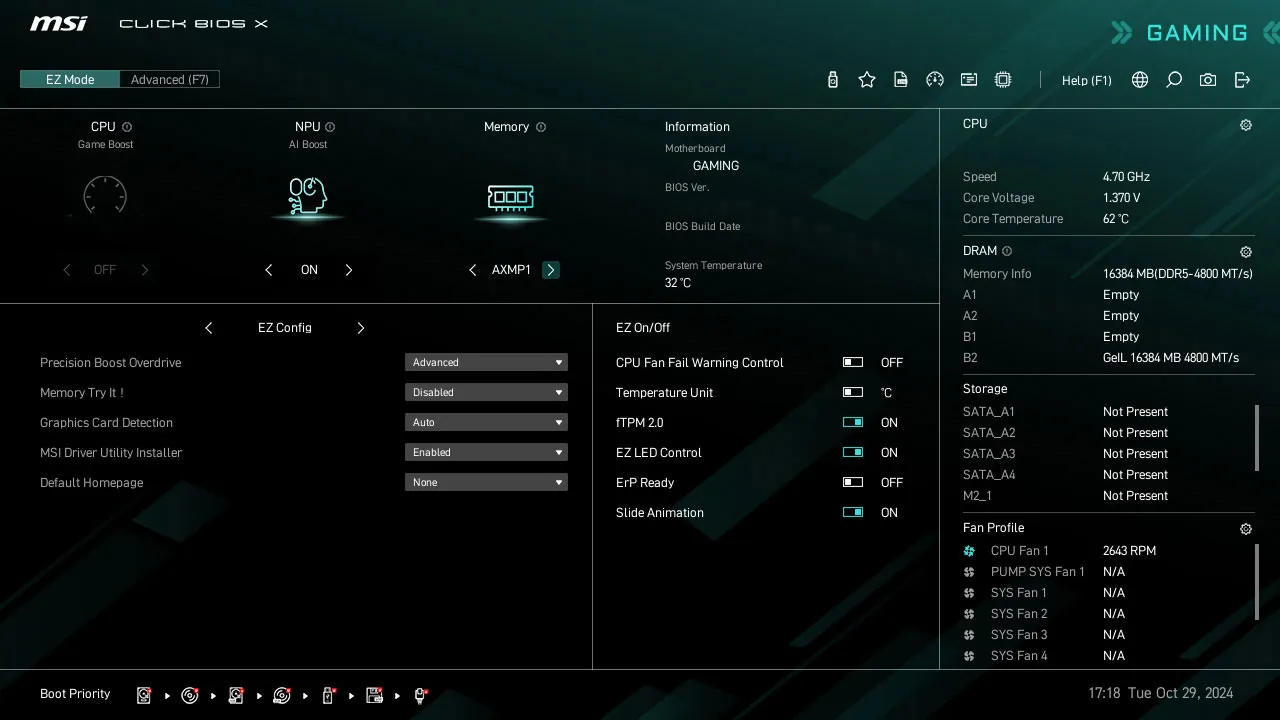Image resolution: width=1280 pixels, height=720 pixels.
Task: Click the CPU Fan 1 fan icon
Action: point(969,551)
